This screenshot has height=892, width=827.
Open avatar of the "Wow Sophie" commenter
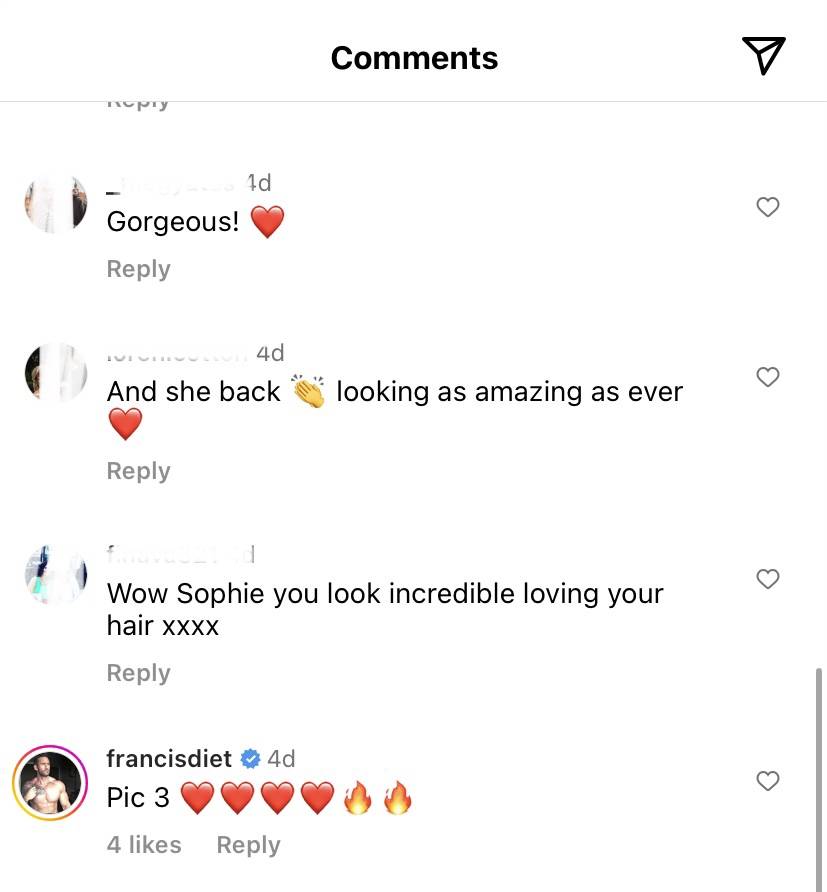coord(56,575)
